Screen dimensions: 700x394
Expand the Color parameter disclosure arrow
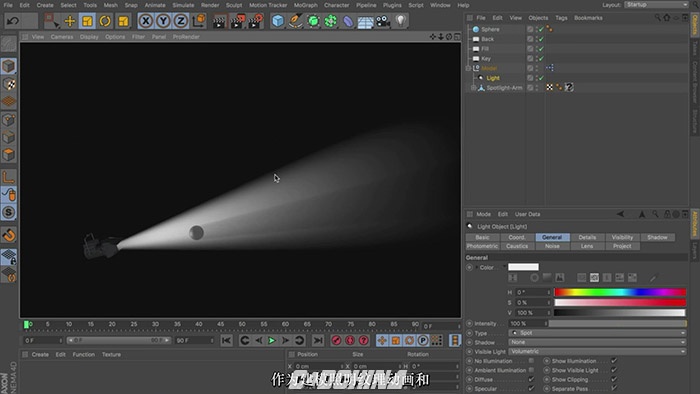[476, 267]
